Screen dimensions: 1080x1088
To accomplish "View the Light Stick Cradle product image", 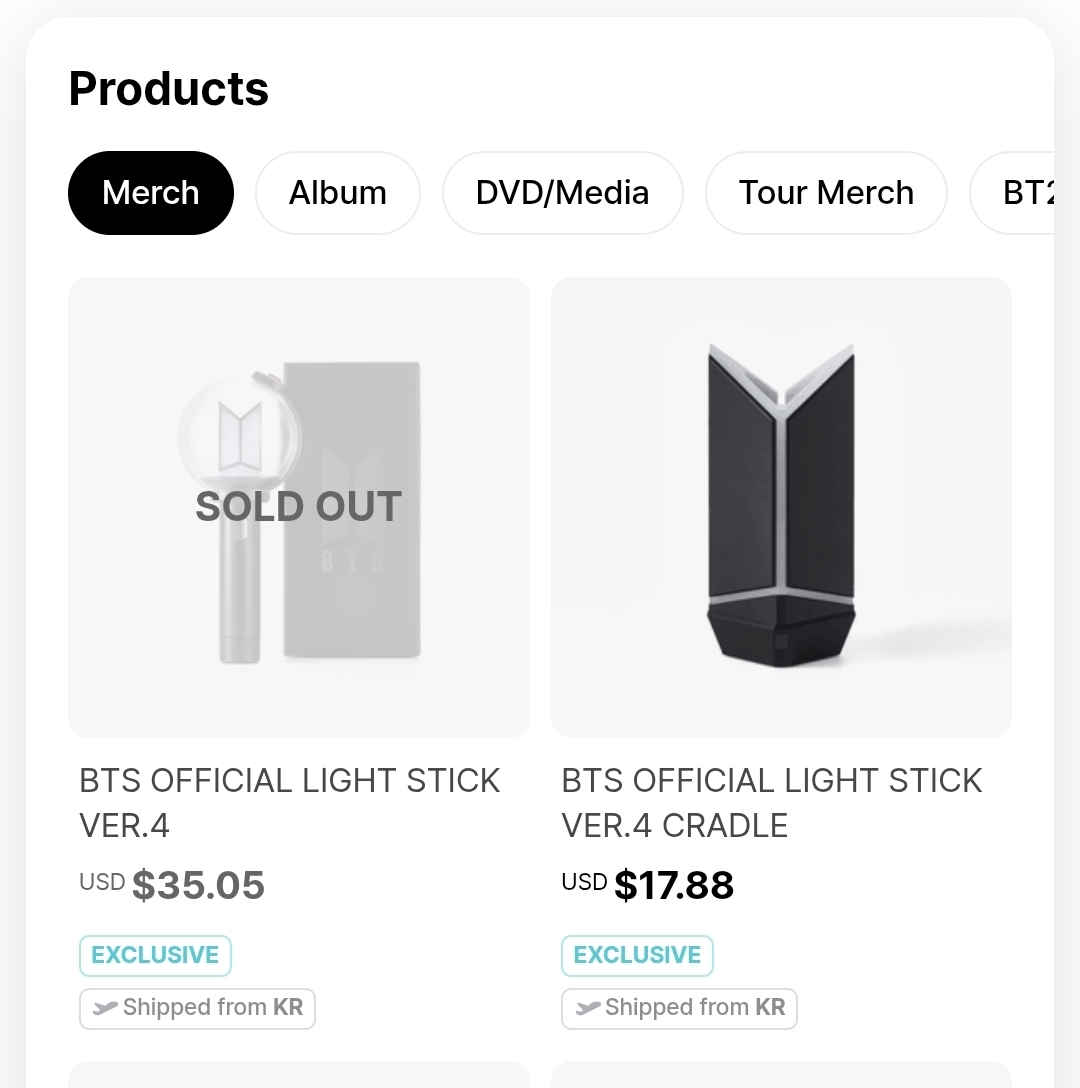I will click(781, 507).
